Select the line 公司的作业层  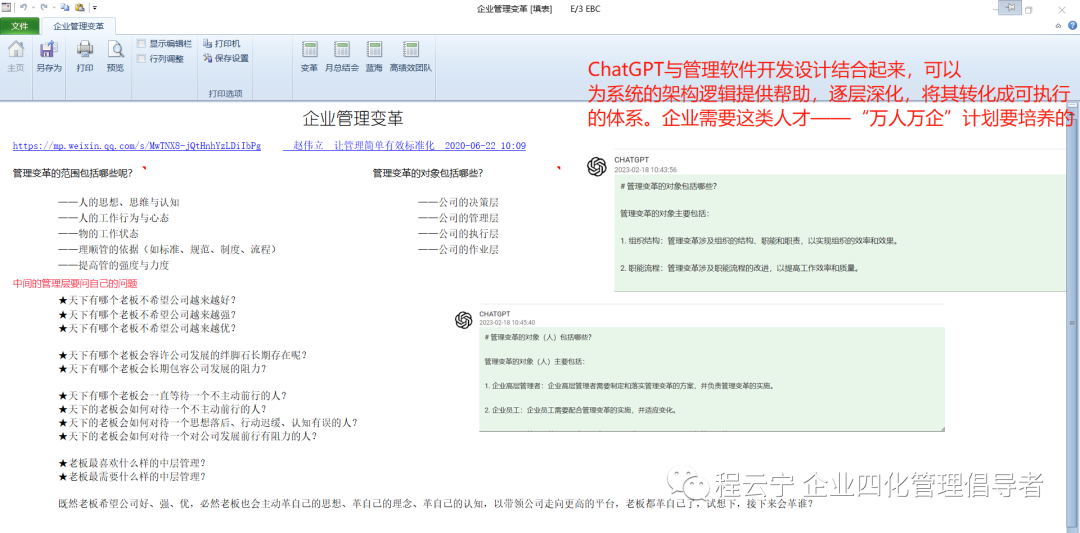[458, 249]
